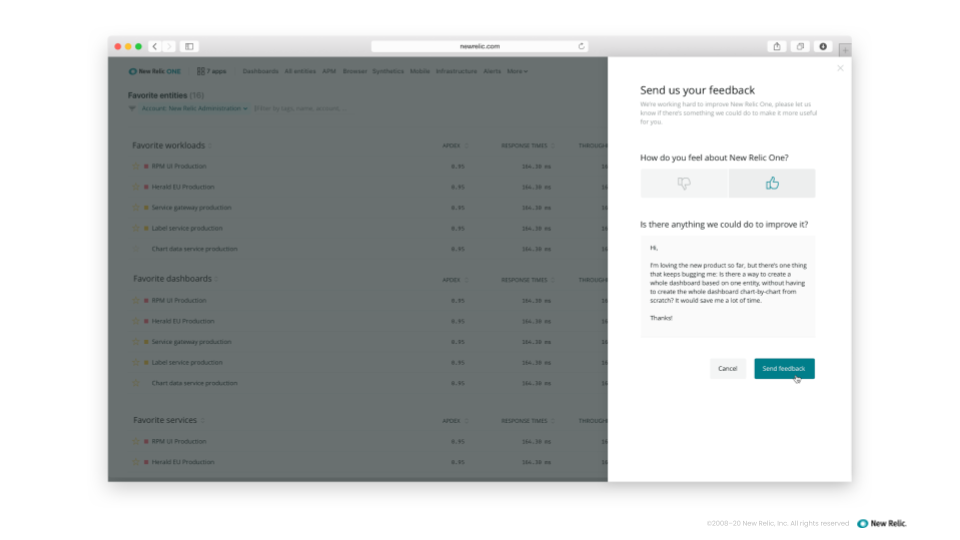This screenshot has height=540, width=960.
Task: Toggle star for Herald EU Production dashboard
Action: (x=136, y=321)
